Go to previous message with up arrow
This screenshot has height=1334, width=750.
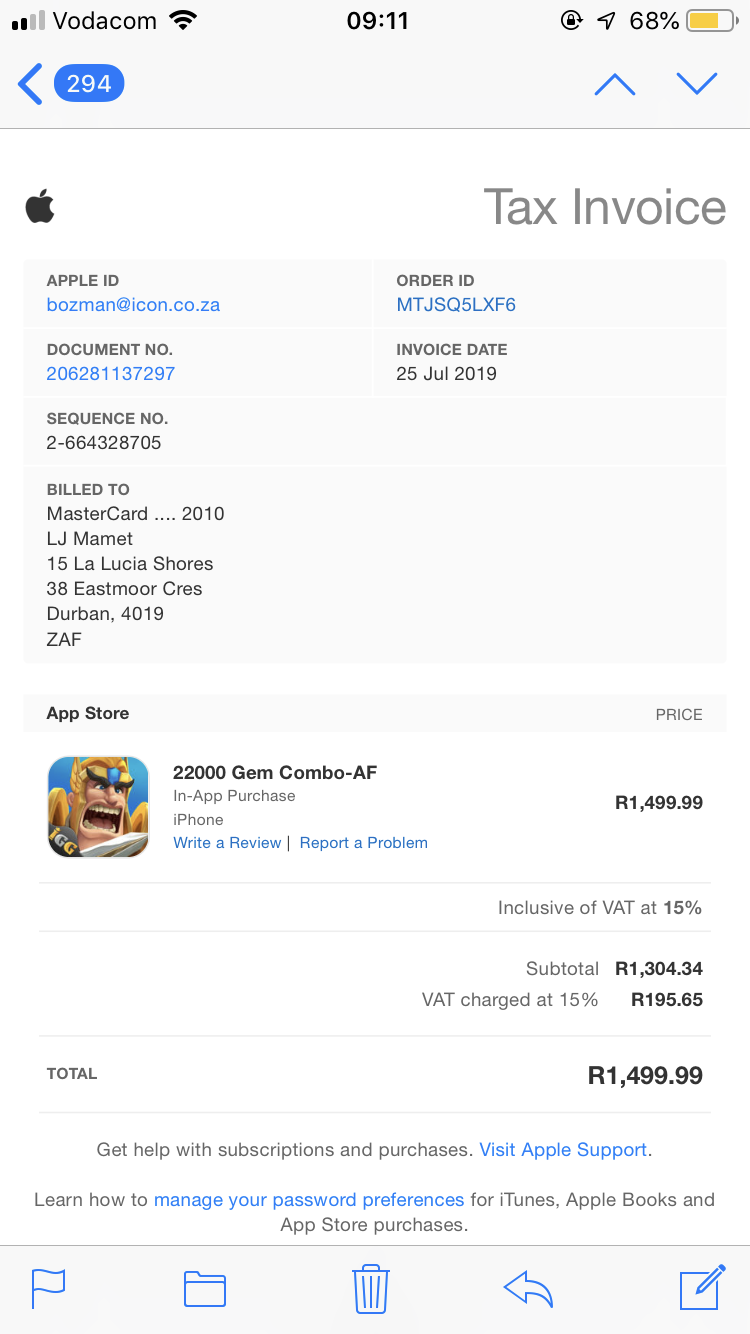[614, 84]
